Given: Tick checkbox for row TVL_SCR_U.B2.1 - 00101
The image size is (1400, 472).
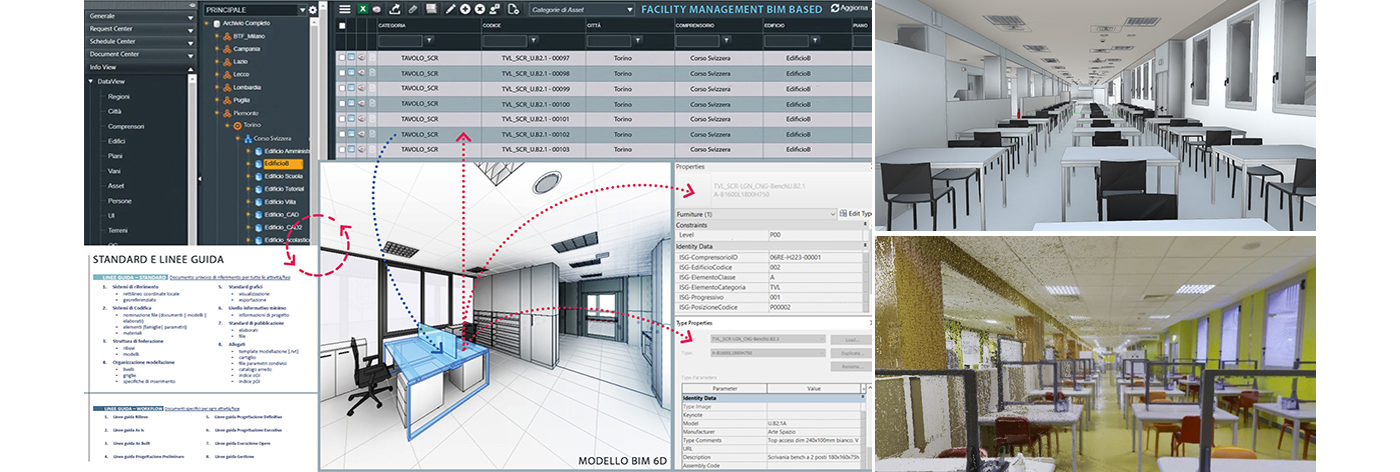Looking at the screenshot, I should pyautogui.click(x=342, y=118).
